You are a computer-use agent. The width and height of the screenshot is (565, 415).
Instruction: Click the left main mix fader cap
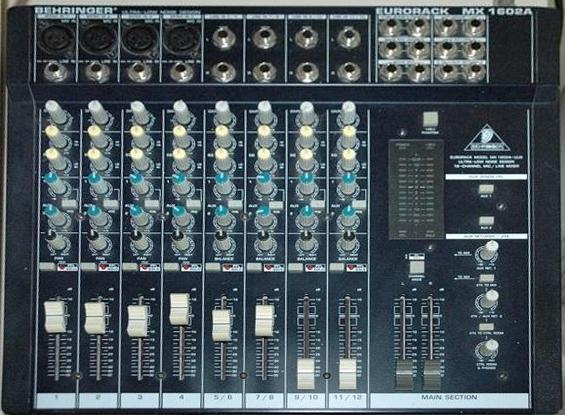point(404,375)
